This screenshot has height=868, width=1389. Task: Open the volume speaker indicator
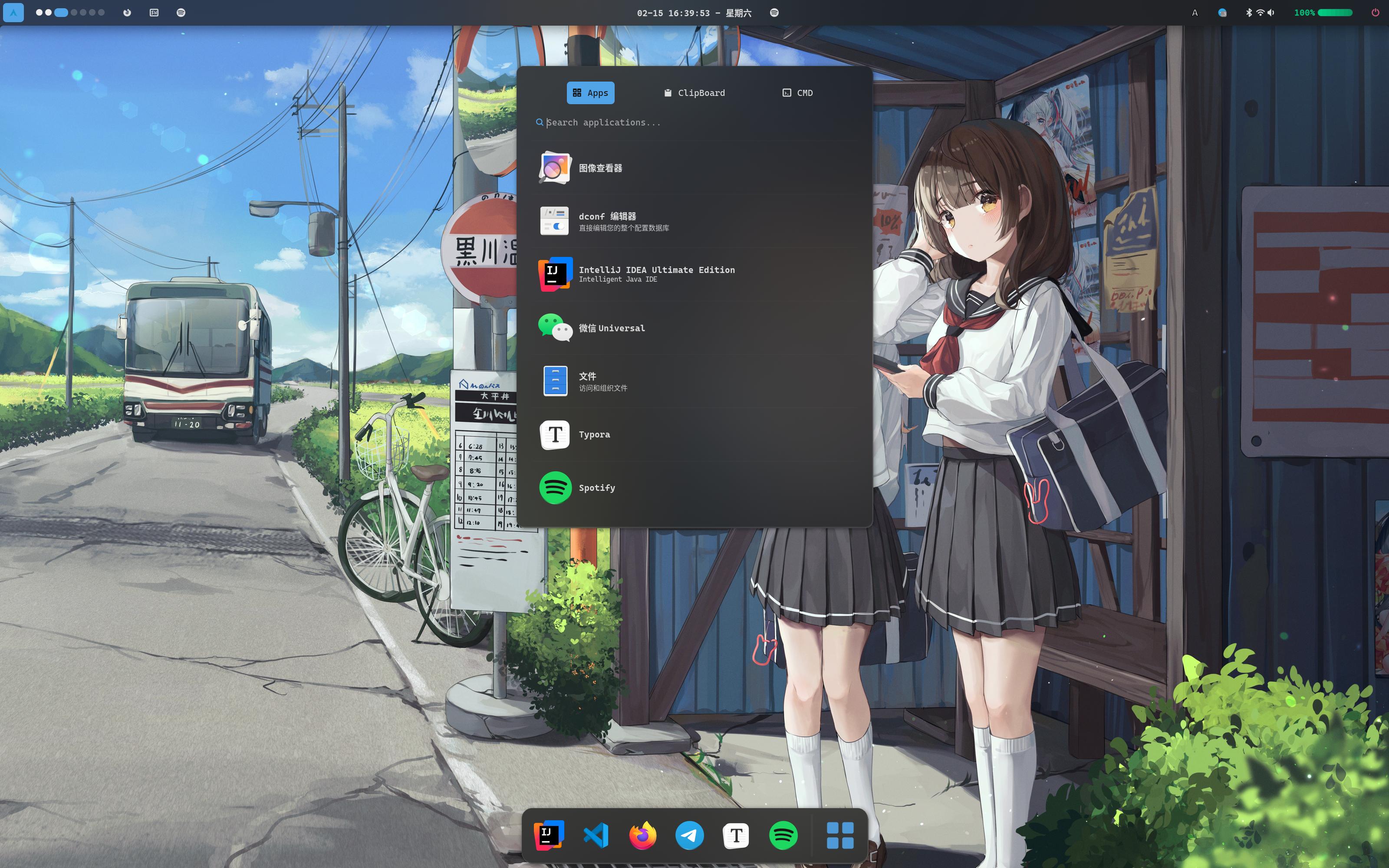pos(1271,13)
